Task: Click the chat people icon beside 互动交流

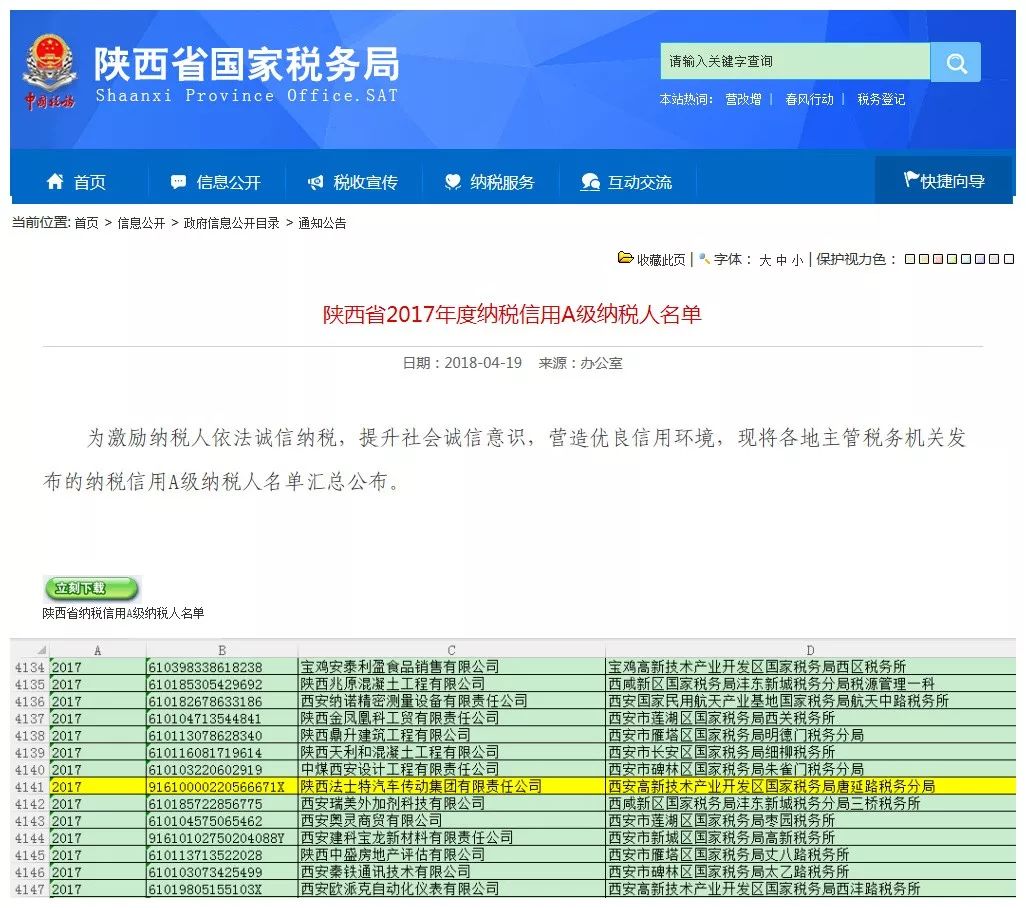Action: [590, 182]
